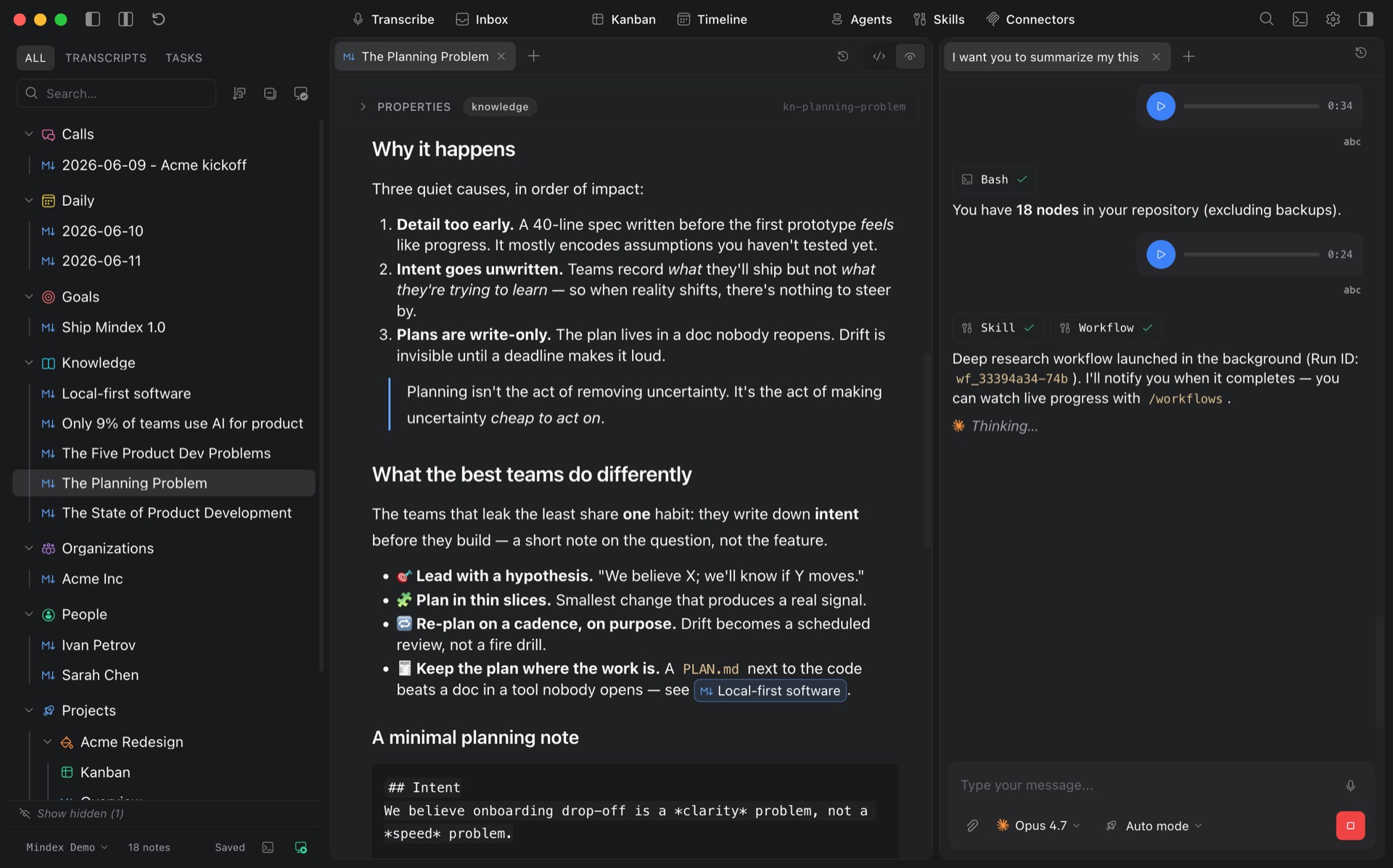Open settings gear icon

point(1333,20)
